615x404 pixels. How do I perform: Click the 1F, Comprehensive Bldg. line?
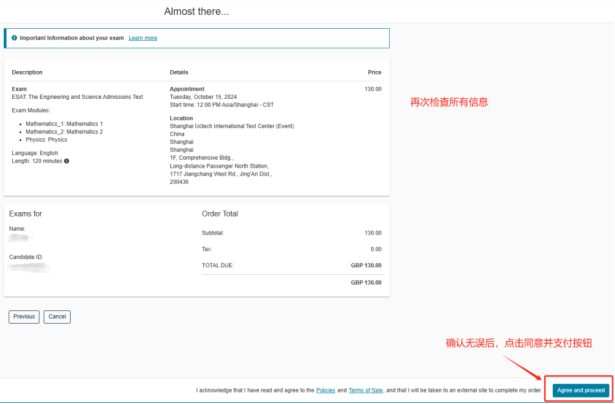click(x=202, y=158)
